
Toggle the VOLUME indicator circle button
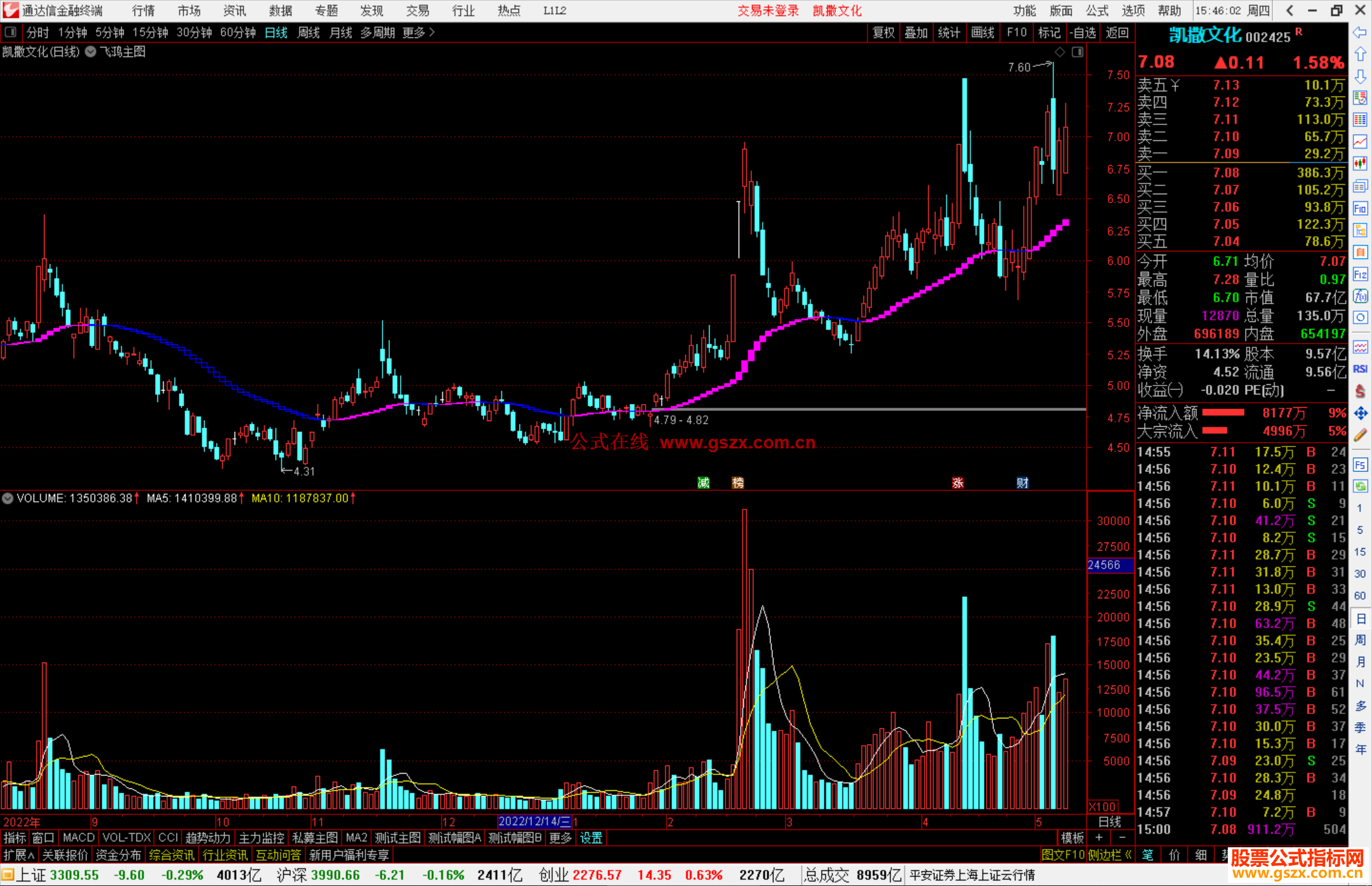click(8, 499)
